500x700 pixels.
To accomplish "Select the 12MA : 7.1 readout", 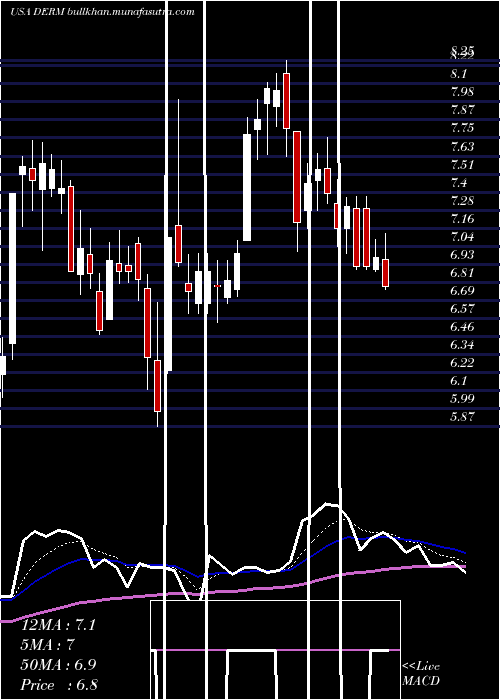I will click(58, 625).
